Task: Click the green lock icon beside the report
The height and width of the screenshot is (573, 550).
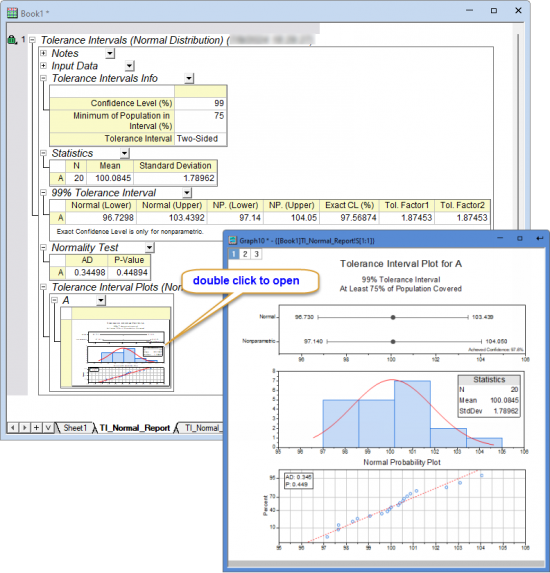Action: 12,39
